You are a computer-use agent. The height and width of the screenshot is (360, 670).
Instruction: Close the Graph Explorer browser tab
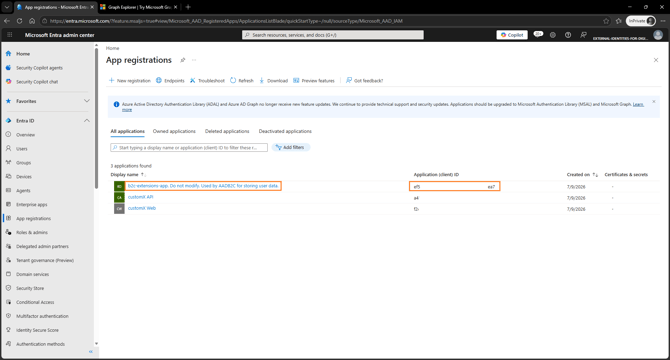point(175,7)
